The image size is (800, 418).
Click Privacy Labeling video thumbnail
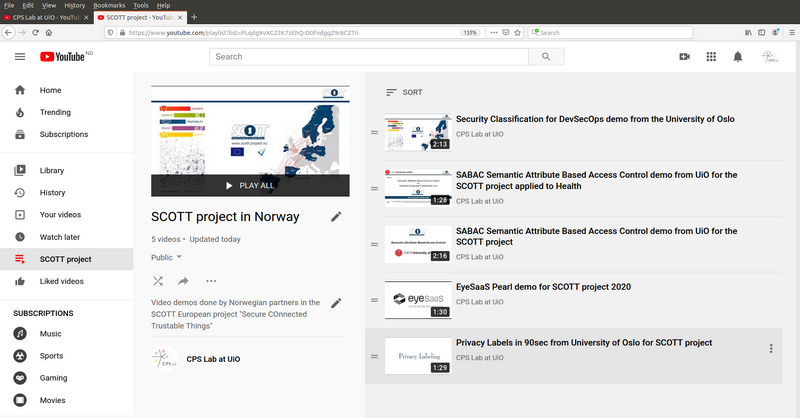click(418, 356)
